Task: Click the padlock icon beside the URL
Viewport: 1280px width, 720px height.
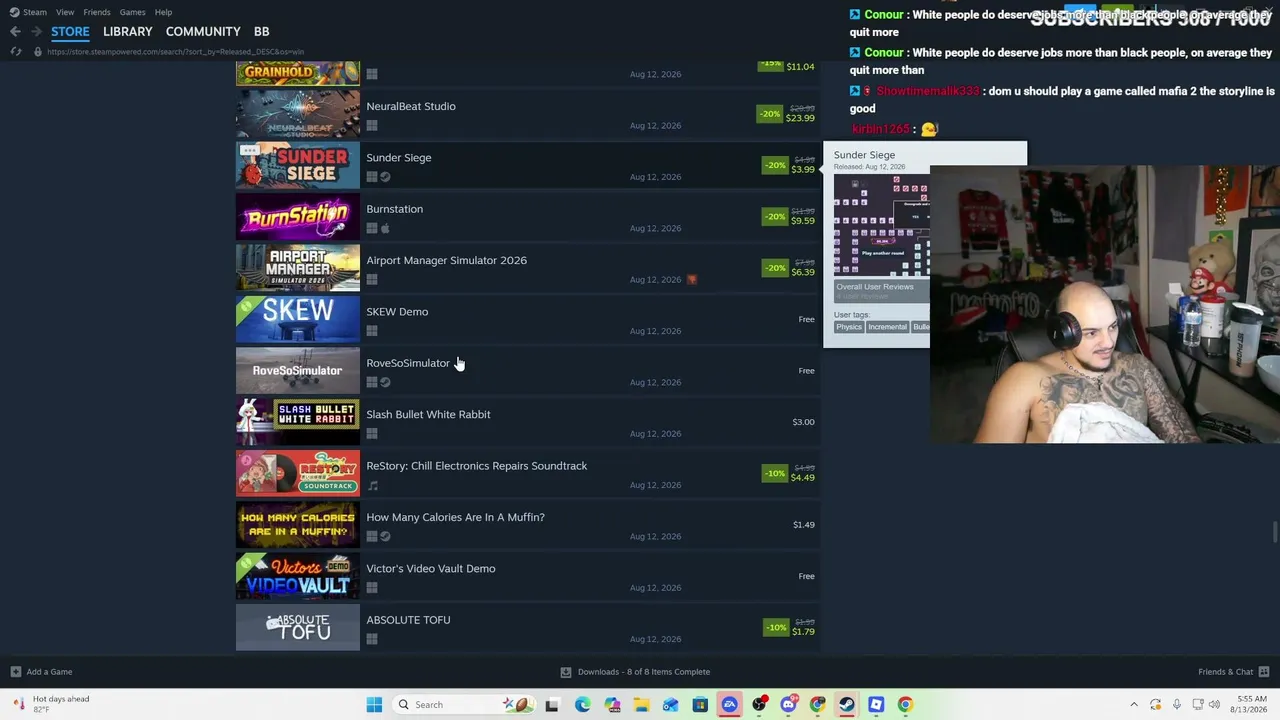Action: click(x=38, y=52)
